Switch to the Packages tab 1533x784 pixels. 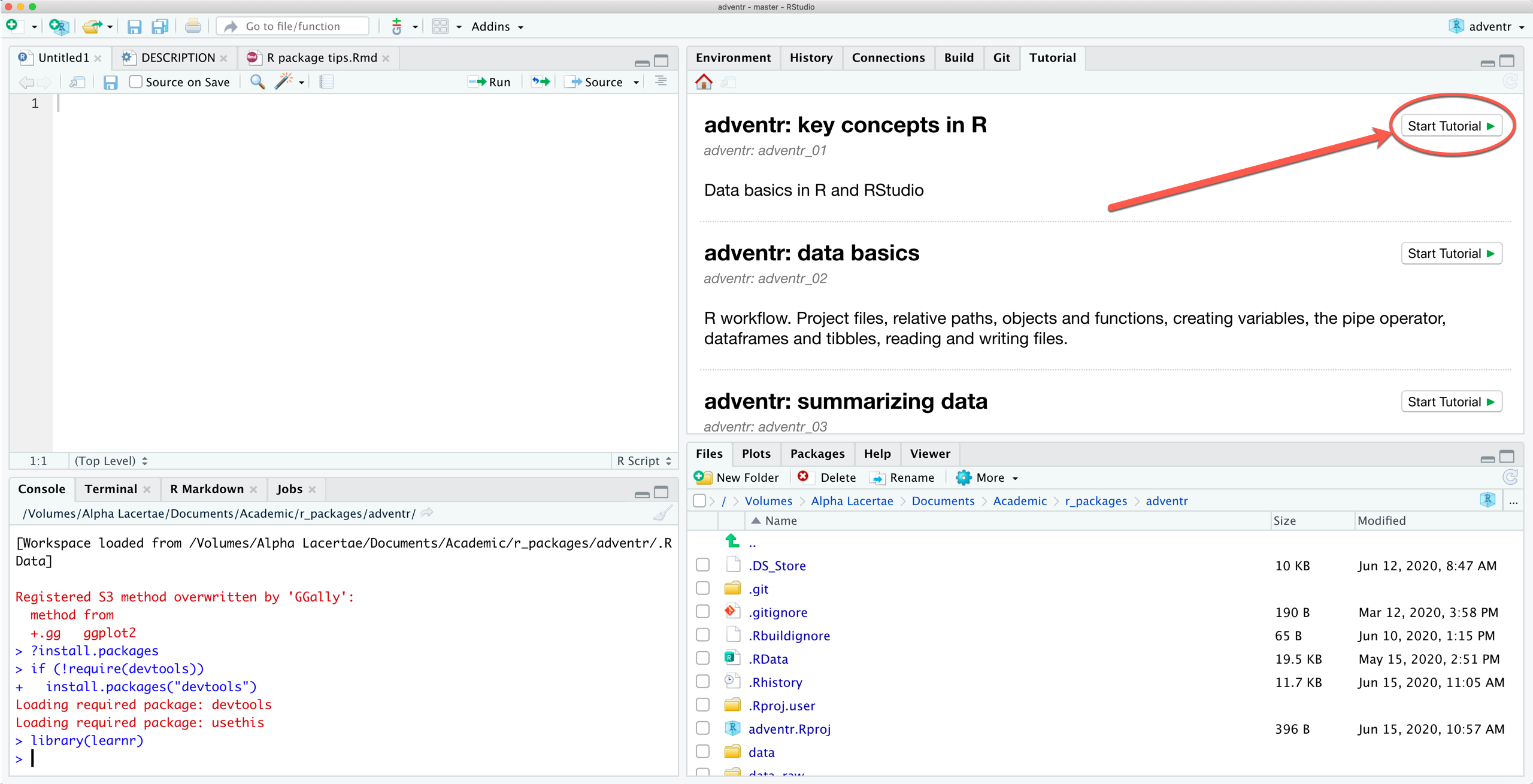[x=817, y=454]
